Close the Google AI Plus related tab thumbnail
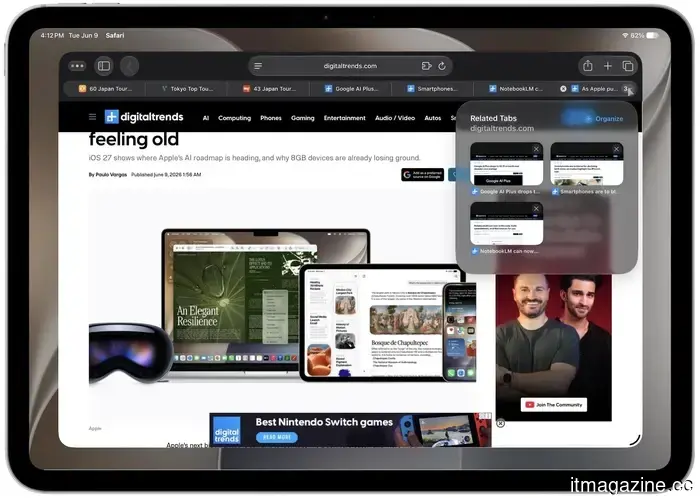Viewport: 700px width, 498px height. 537,149
